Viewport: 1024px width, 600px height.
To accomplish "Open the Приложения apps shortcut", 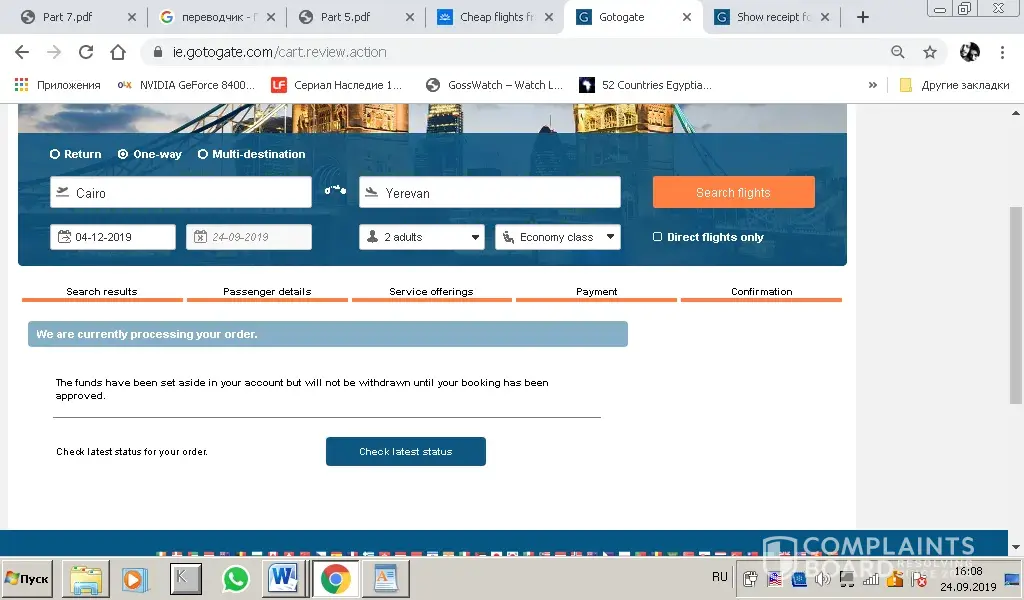I will point(57,85).
